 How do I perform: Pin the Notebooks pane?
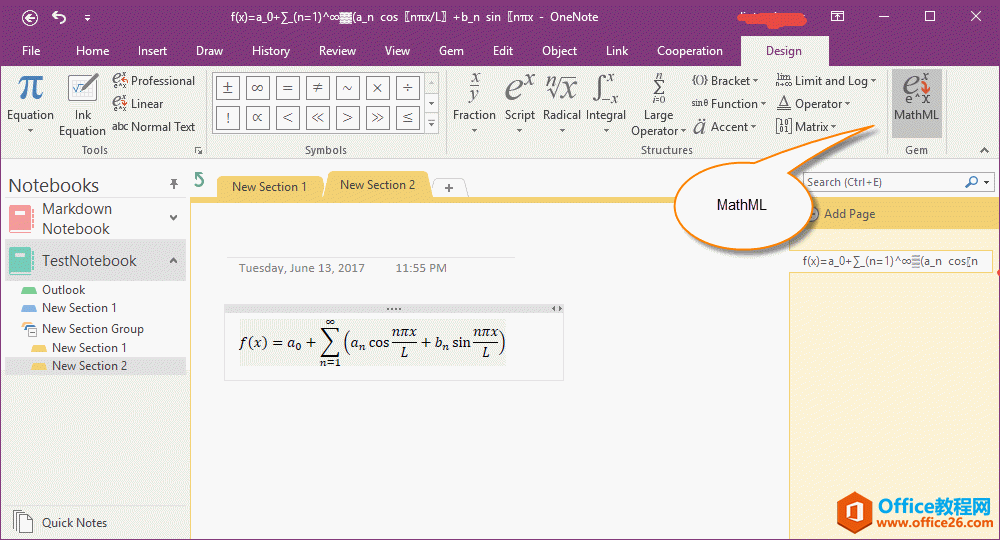tap(173, 184)
